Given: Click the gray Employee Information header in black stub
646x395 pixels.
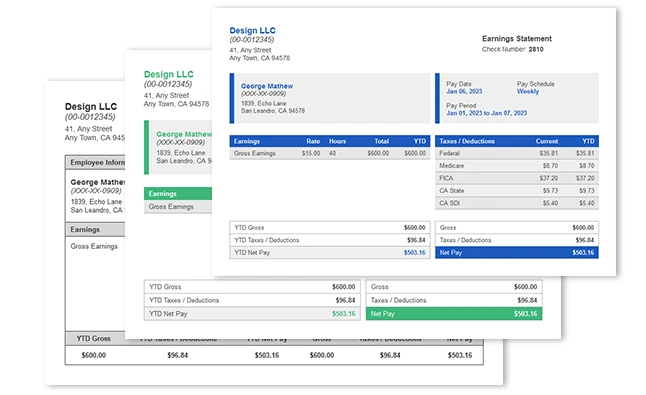Looking at the screenshot, I should (95, 162).
